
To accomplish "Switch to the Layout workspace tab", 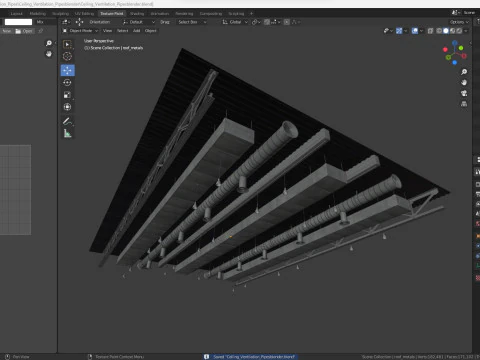I will (x=16, y=14).
